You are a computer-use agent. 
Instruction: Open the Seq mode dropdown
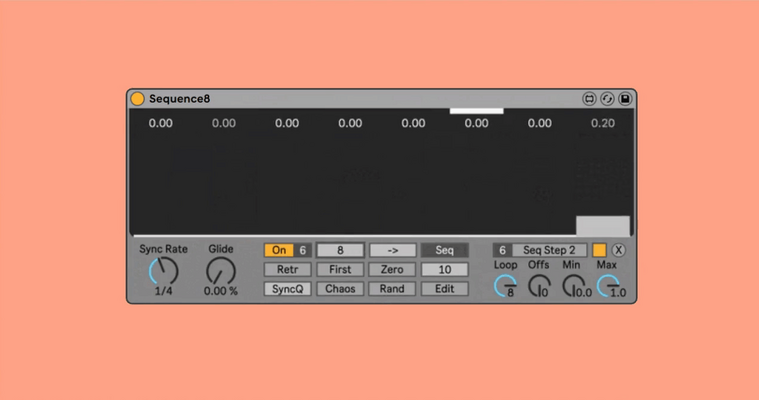pyautogui.click(x=445, y=250)
